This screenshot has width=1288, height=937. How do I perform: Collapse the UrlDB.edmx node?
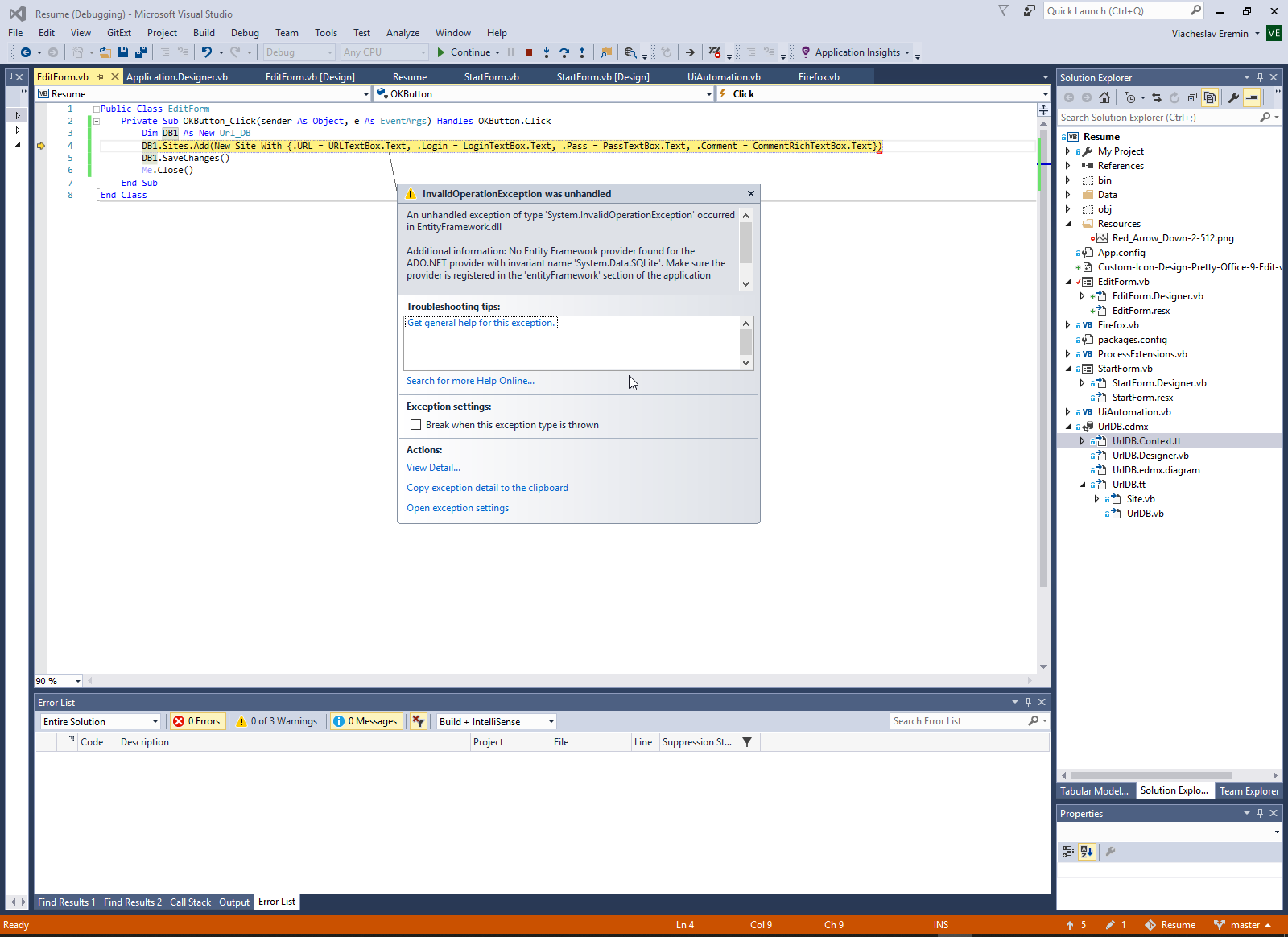click(1067, 427)
